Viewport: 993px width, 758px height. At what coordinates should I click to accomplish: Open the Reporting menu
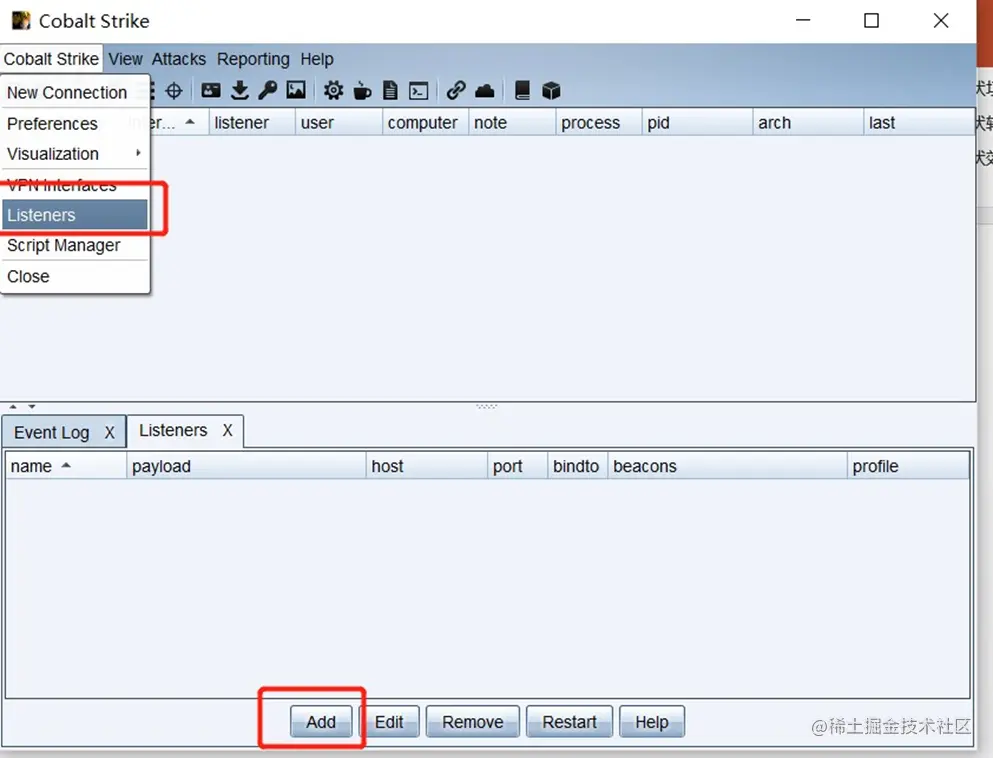coord(253,59)
